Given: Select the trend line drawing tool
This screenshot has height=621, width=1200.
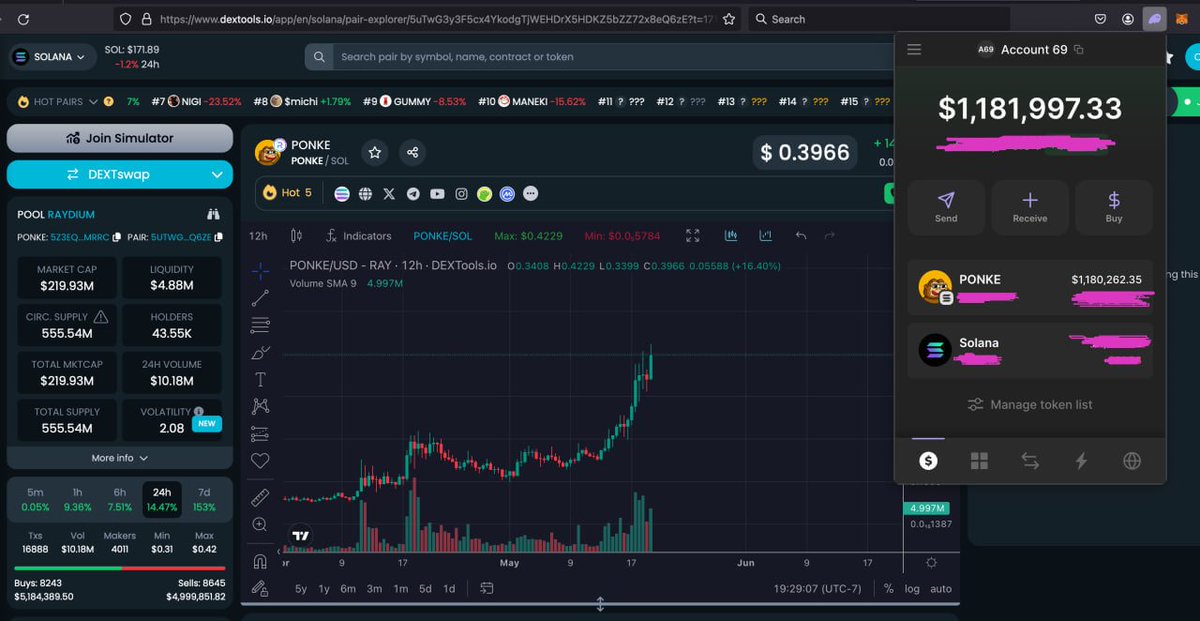Looking at the screenshot, I should pos(260,297).
